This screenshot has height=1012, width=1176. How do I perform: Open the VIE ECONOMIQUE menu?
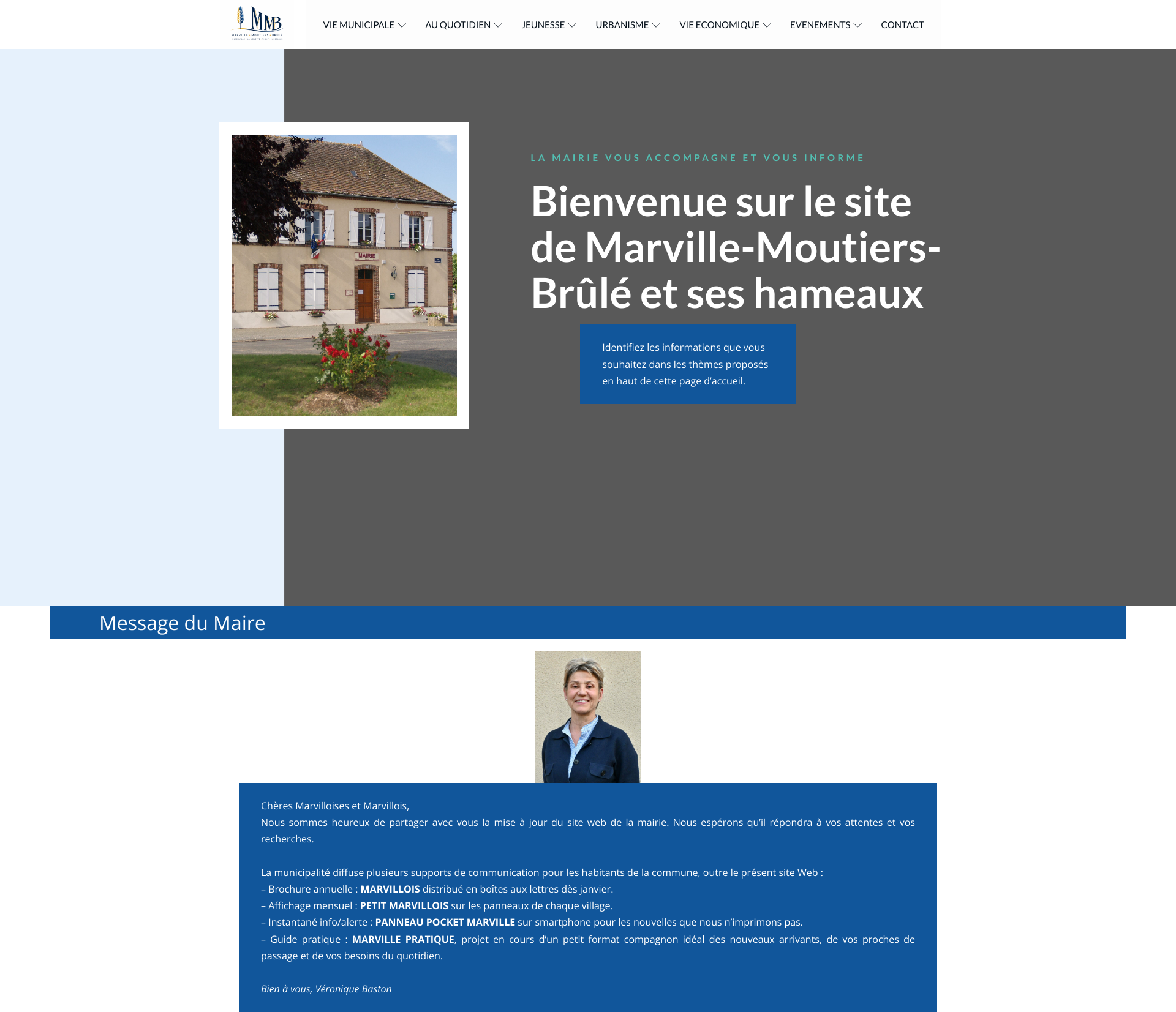[x=725, y=24]
